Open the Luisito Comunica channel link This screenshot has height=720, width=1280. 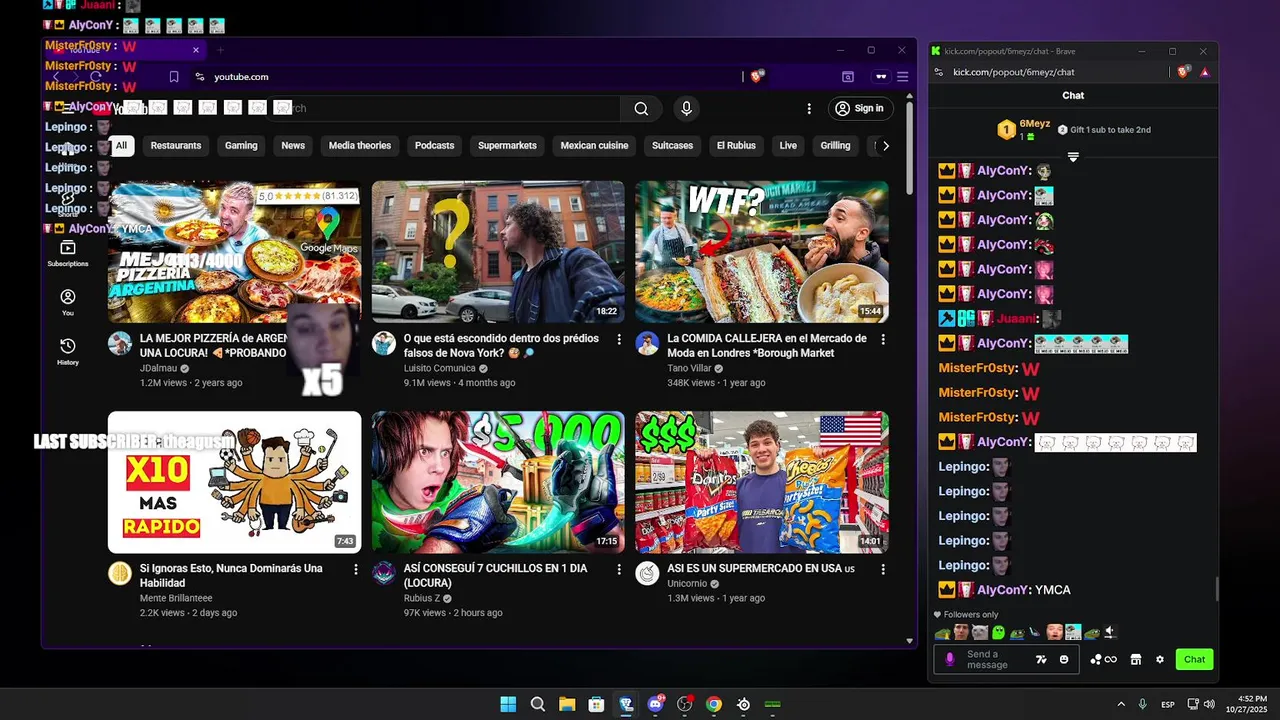[440, 368]
